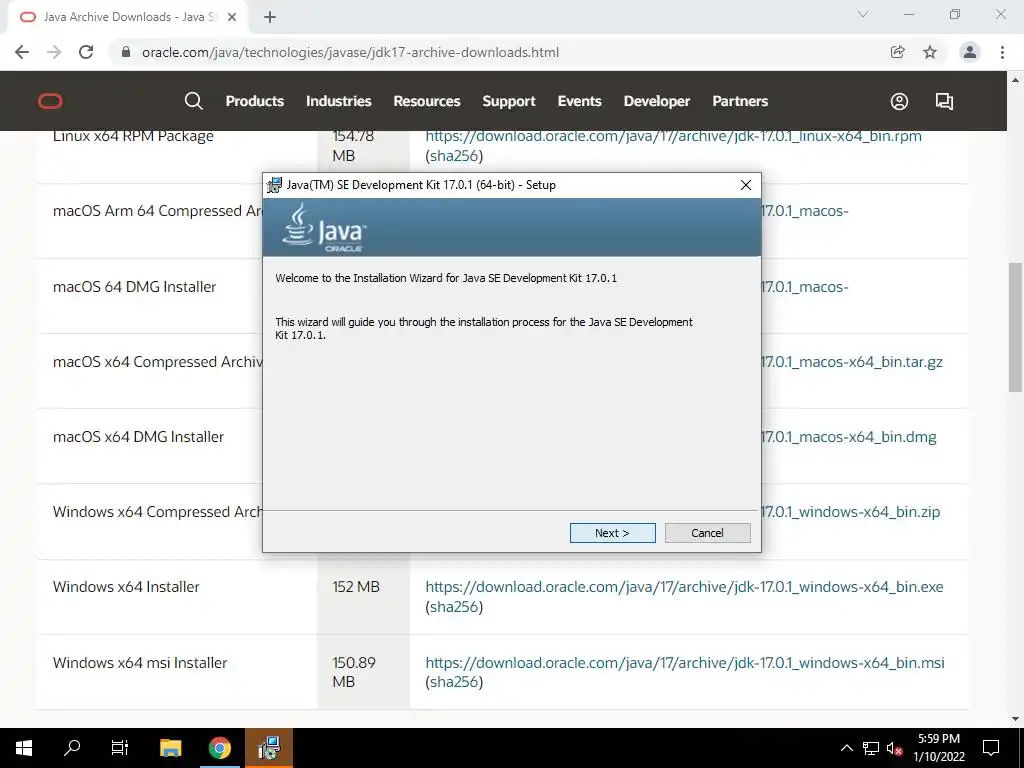Open sha256 link for Windows msi Installer
Image resolution: width=1024 pixels, height=768 pixels.
(x=454, y=682)
